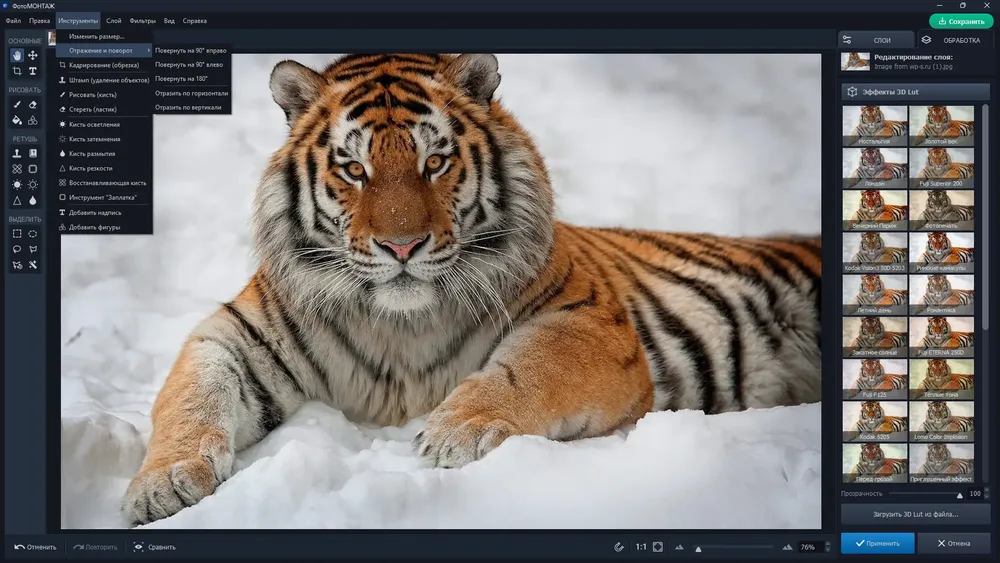
Task: Open the 'Фильтры' menu
Action: [142, 21]
